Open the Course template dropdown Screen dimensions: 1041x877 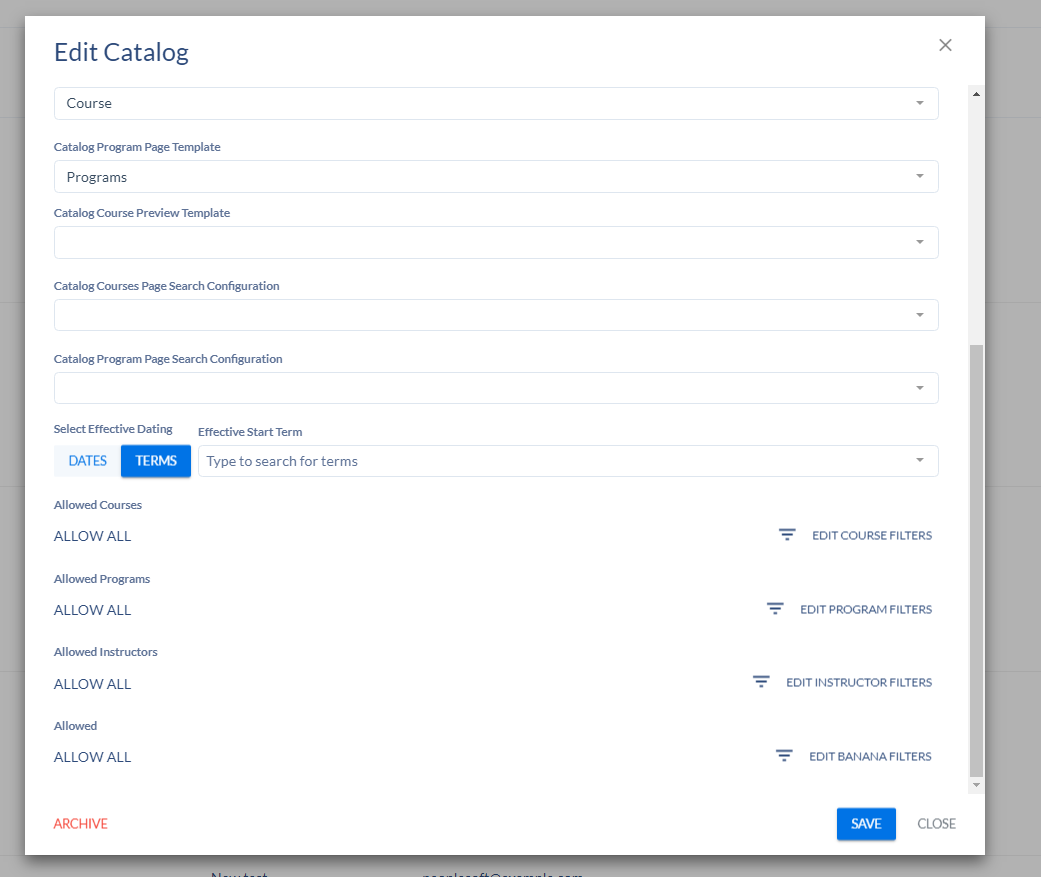[496, 104]
